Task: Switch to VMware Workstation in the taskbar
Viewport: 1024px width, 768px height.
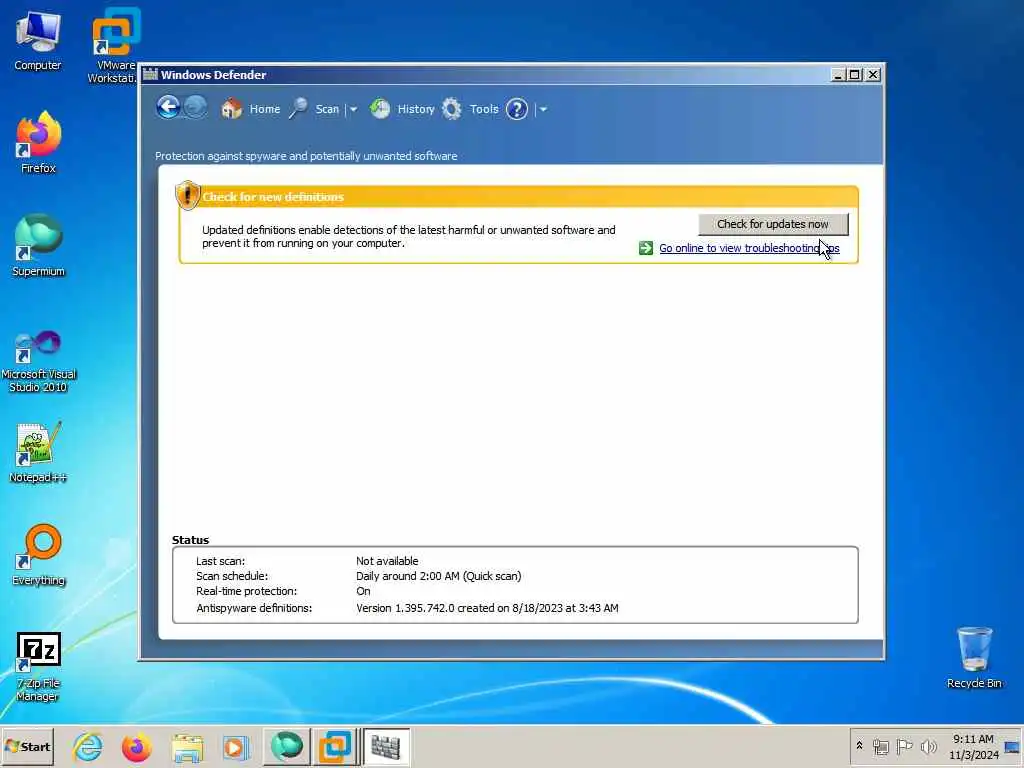Action: coord(335,746)
